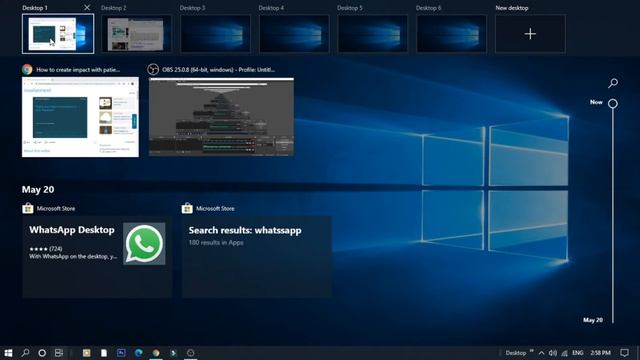Click the 'How to create impact' window title
640x360 pixels.
pos(78,70)
